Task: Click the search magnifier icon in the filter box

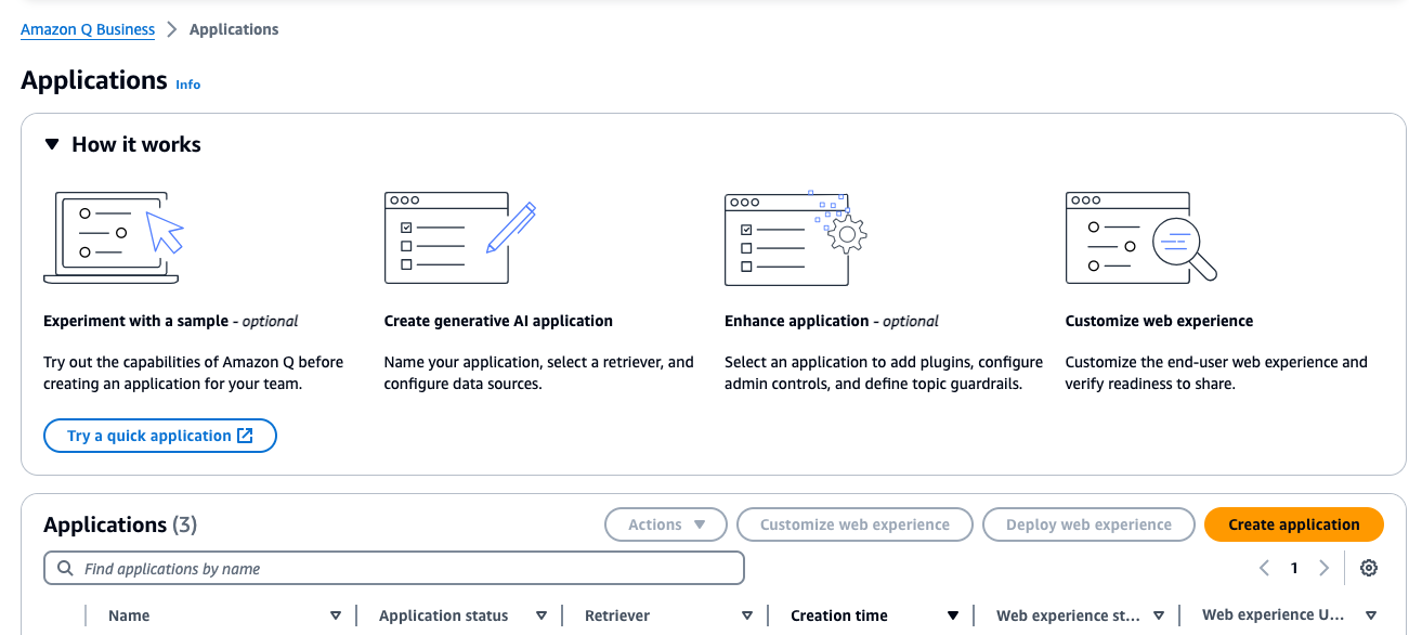Action: (x=66, y=568)
